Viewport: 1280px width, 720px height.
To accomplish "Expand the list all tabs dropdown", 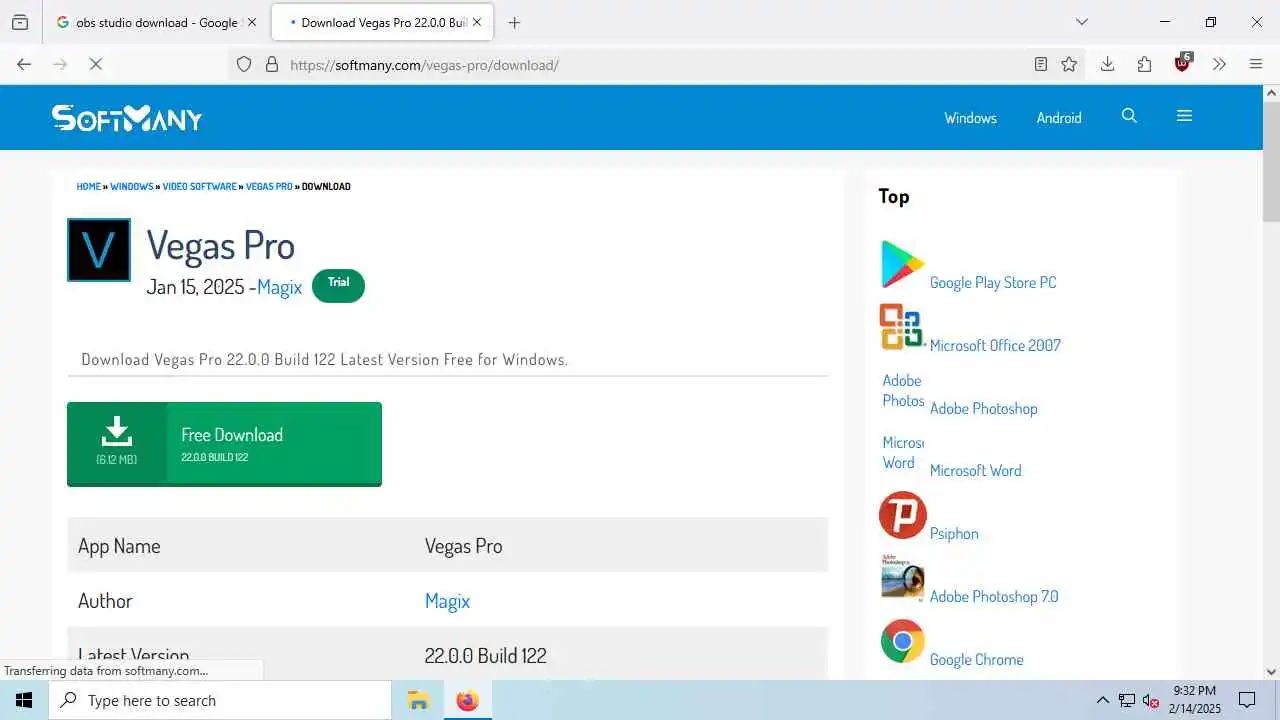I will 1081,22.
